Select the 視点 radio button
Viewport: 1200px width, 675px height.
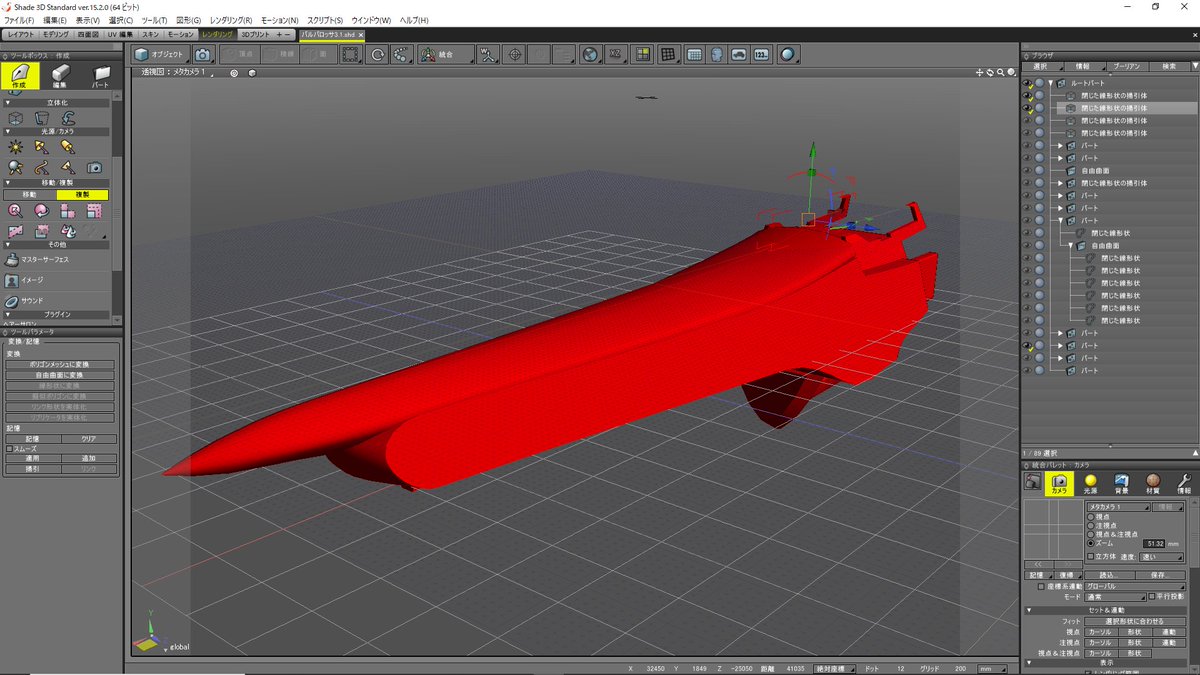point(1091,517)
